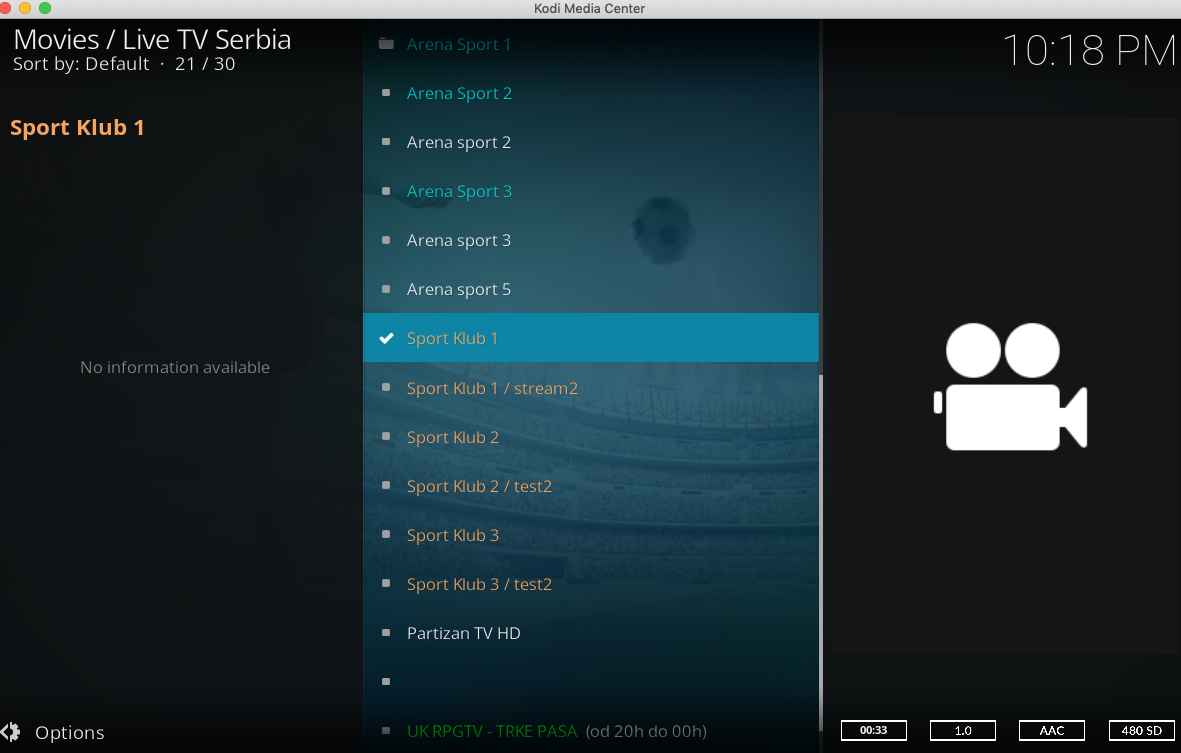1181x753 pixels.
Task: Select UK RPGTV - TRKE PASA entry
Action: [590, 730]
